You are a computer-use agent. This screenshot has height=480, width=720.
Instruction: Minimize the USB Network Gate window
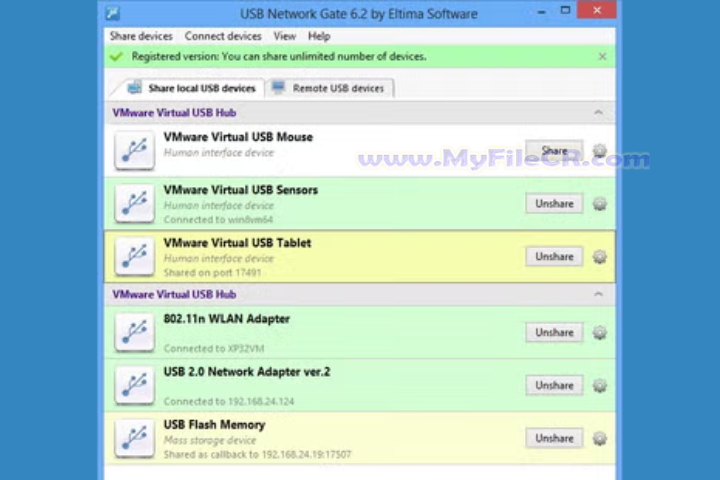[x=542, y=12]
